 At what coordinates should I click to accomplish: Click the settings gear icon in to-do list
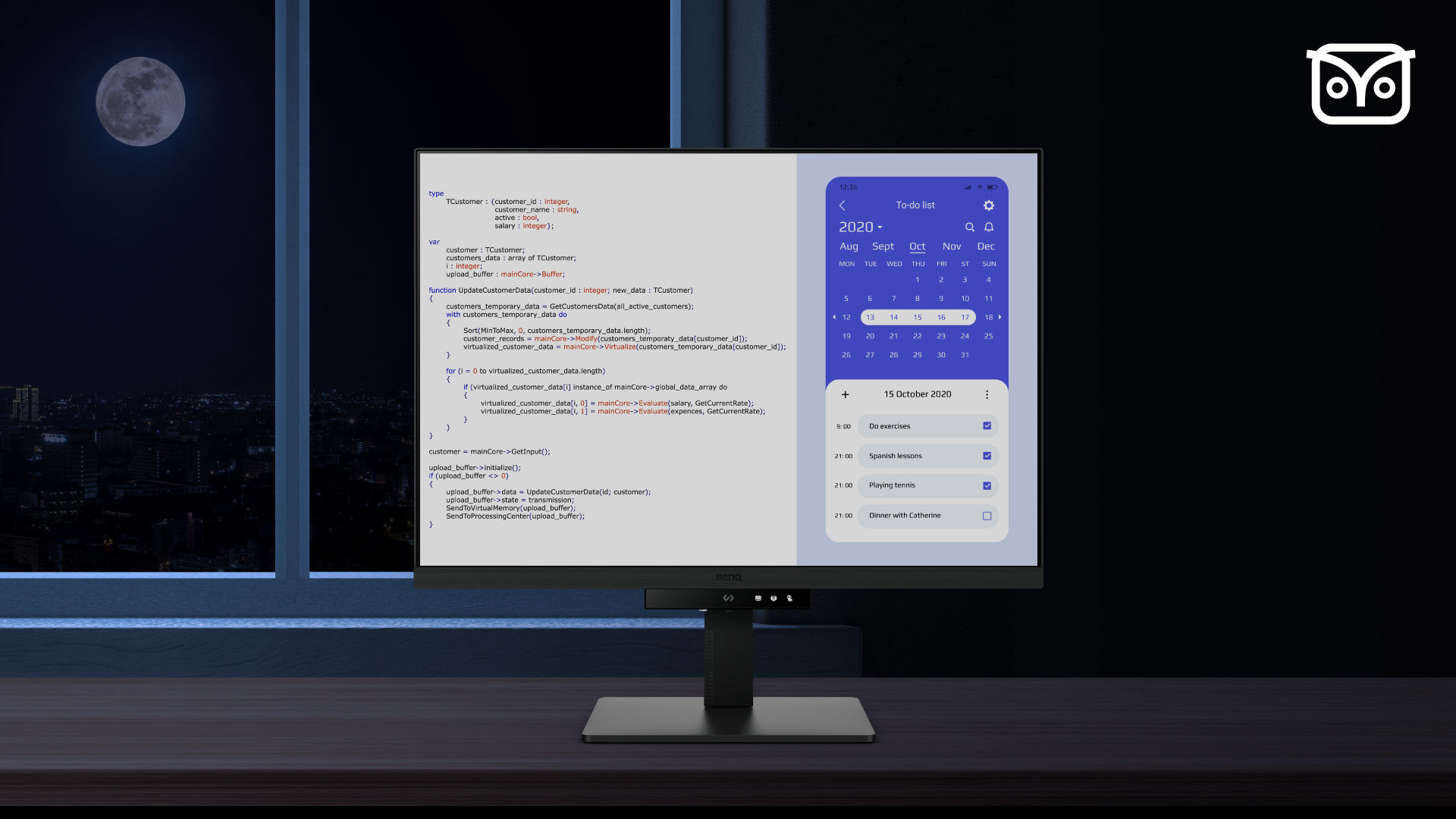pyautogui.click(x=988, y=205)
